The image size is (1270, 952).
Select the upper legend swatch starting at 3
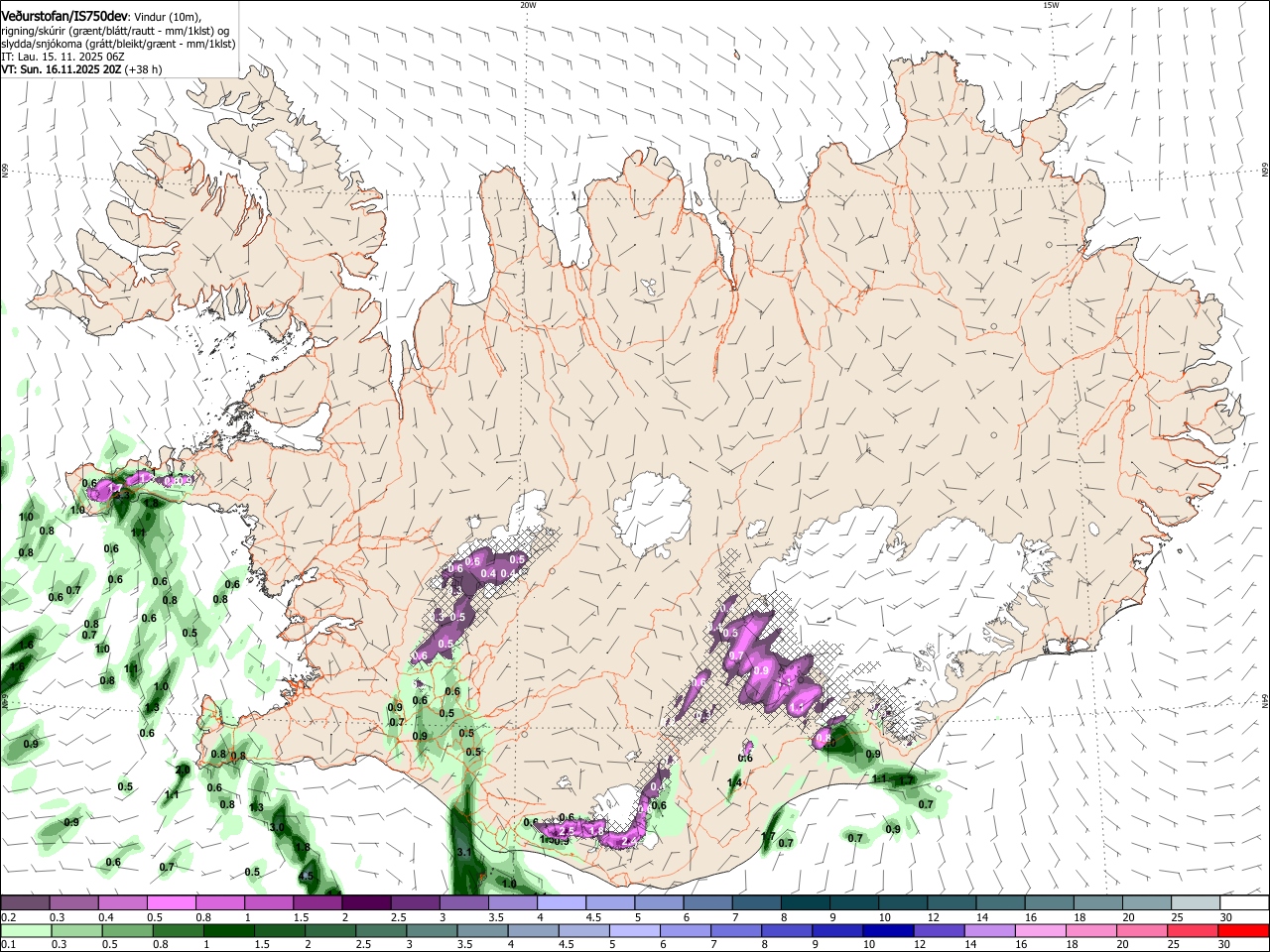pos(462,903)
